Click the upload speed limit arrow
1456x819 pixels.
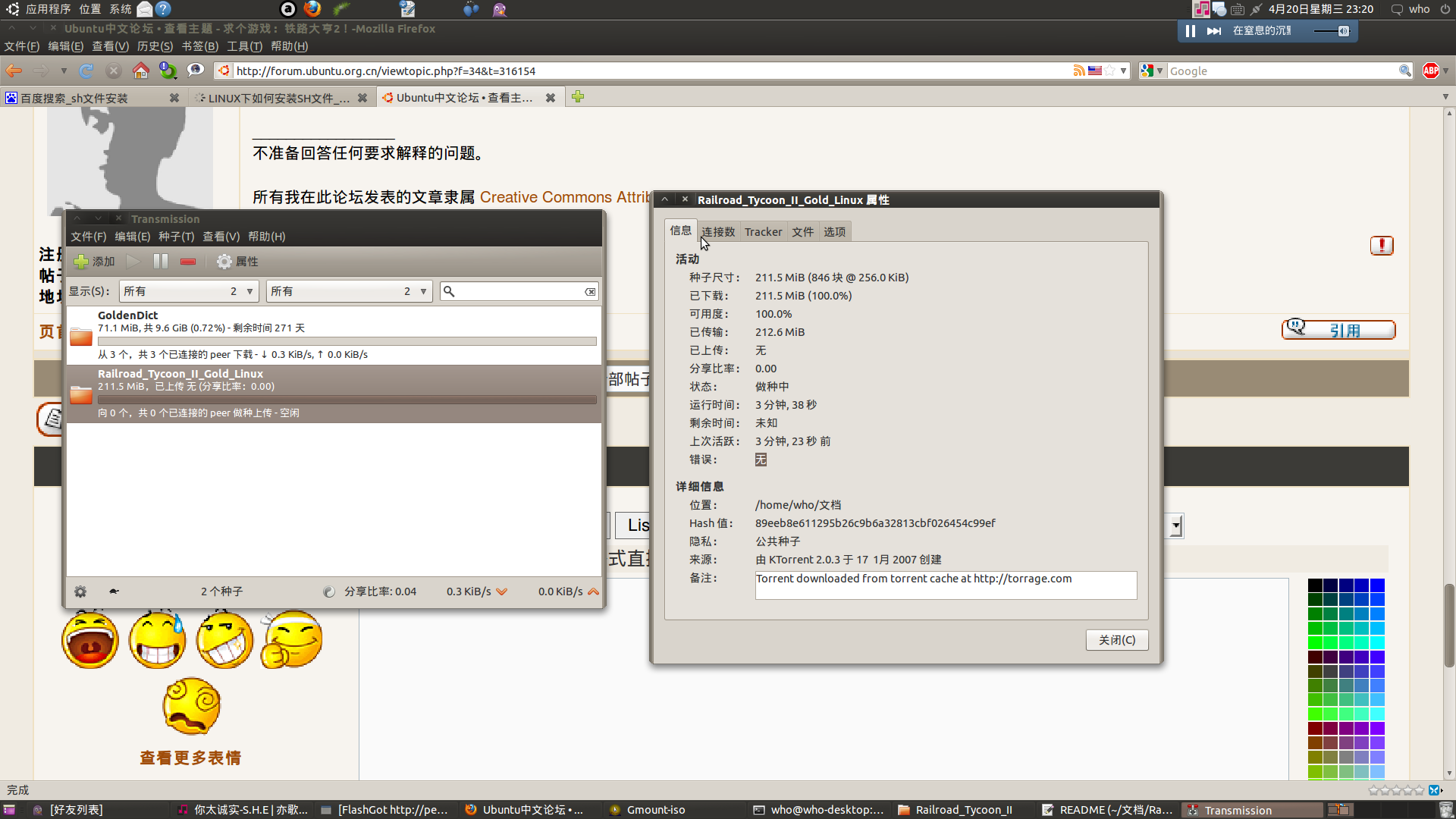(x=593, y=591)
